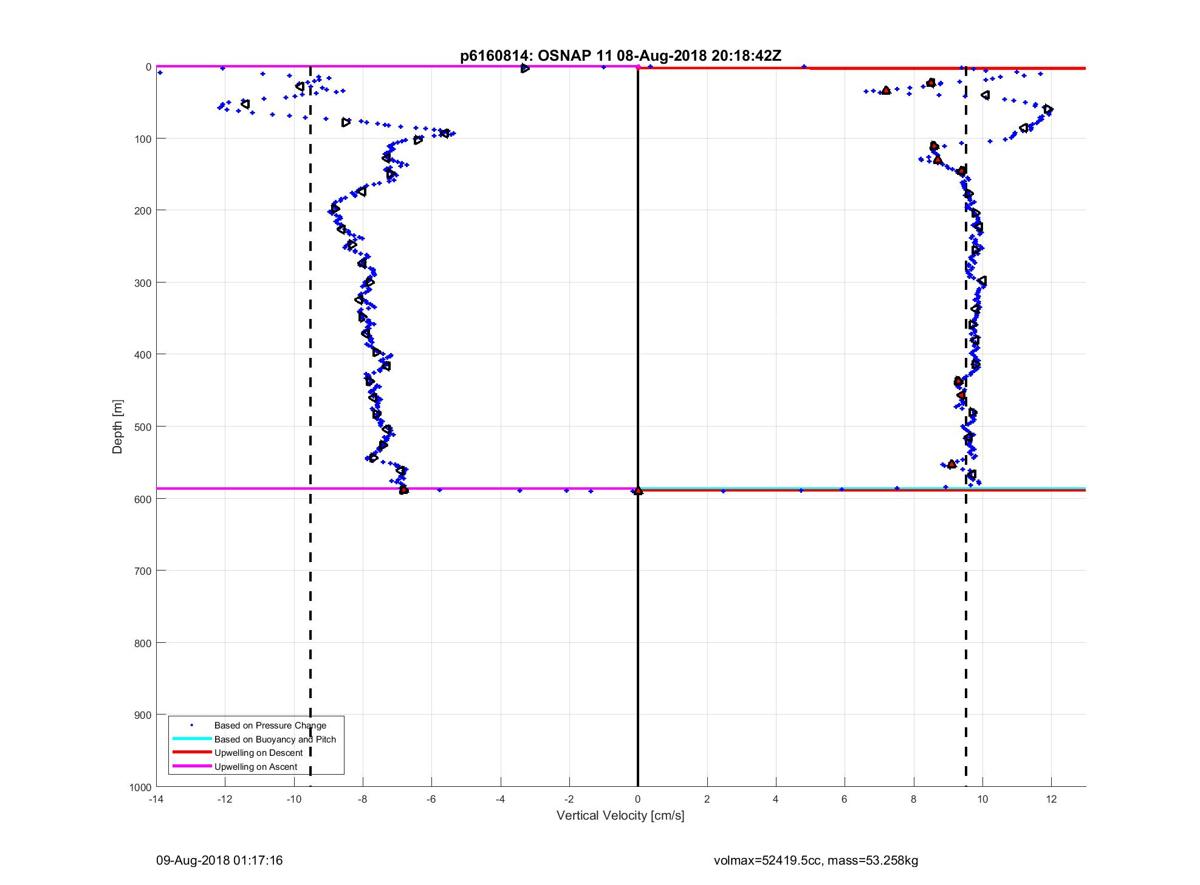The width and height of the screenshot is (1200, 885).
Task: Click the plot title 'p6160814: OSNAP 11 08-Aug-2018 20:18:42Z'
Action: coord(620,56)
